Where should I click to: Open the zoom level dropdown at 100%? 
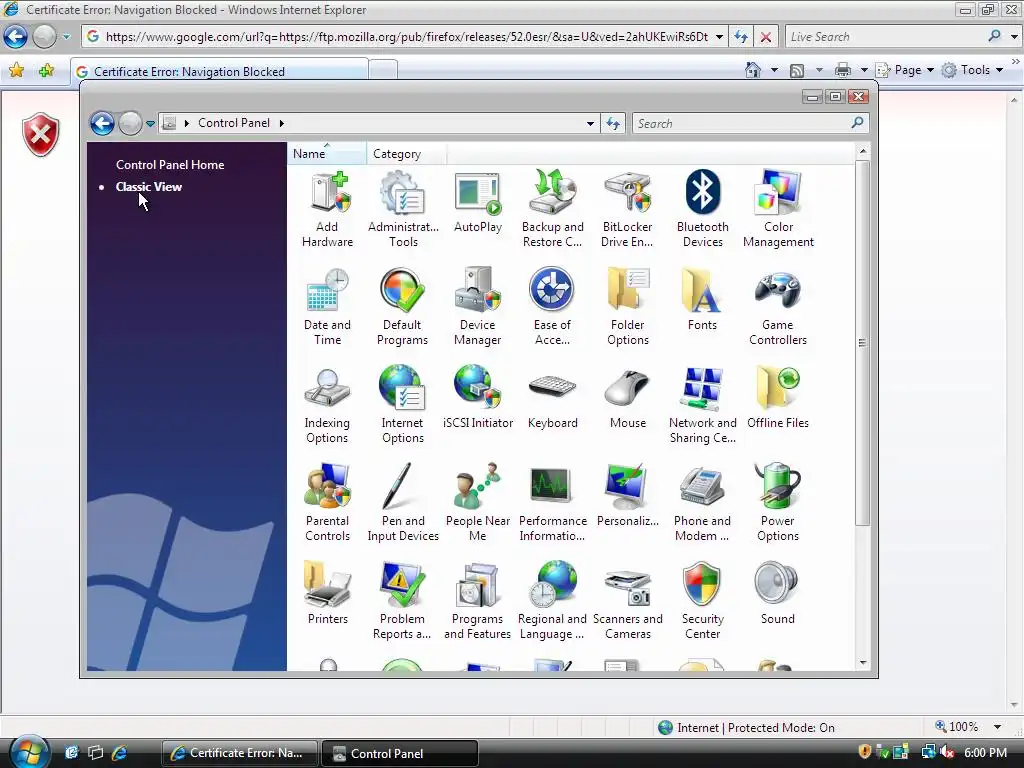[997, 727]
